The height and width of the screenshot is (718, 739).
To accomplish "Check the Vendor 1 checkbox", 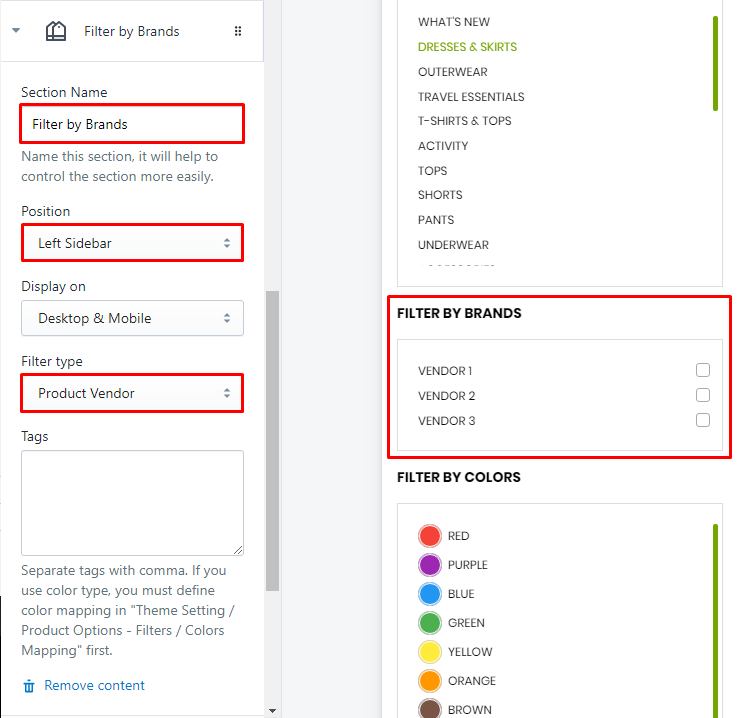I will [x=703, y=370].
